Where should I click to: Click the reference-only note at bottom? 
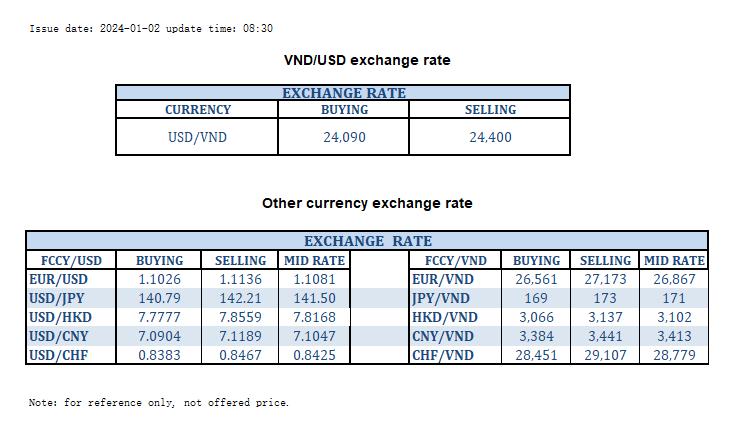[x=159, y=403]
